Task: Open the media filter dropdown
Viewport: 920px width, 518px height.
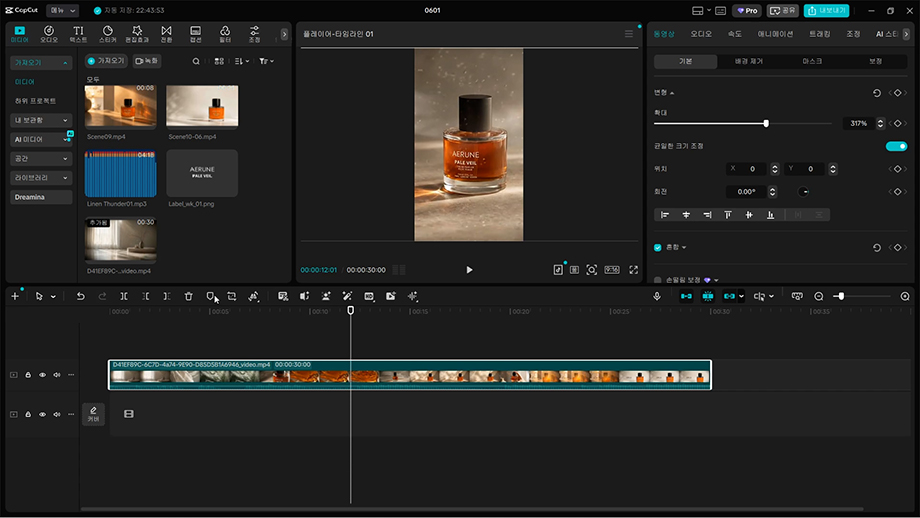Action: click(267, 61)
